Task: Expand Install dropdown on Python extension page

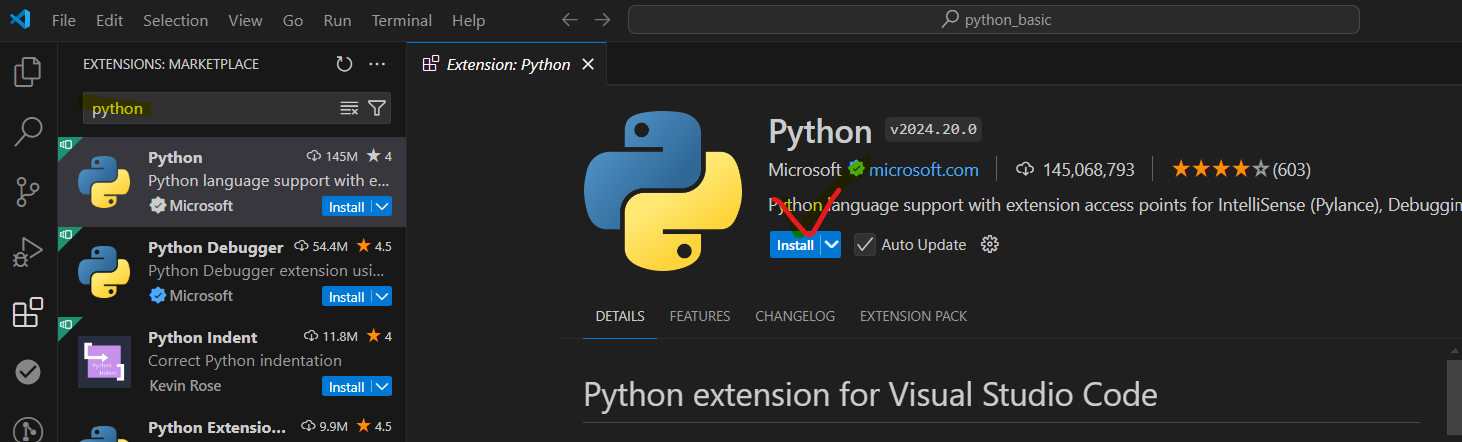Action: pos(831,244)
